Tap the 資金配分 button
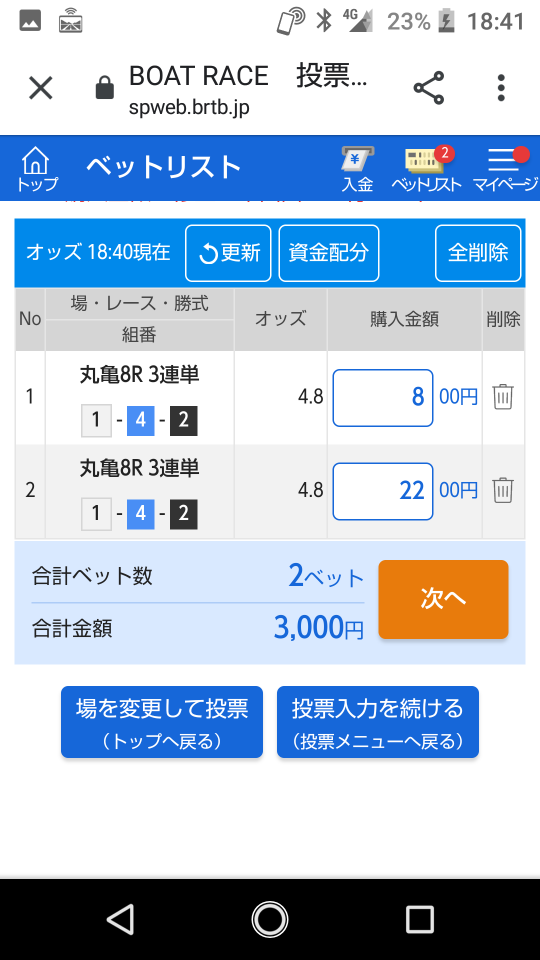This screenshot has height=960, width=540. click(x=329, y=253)
